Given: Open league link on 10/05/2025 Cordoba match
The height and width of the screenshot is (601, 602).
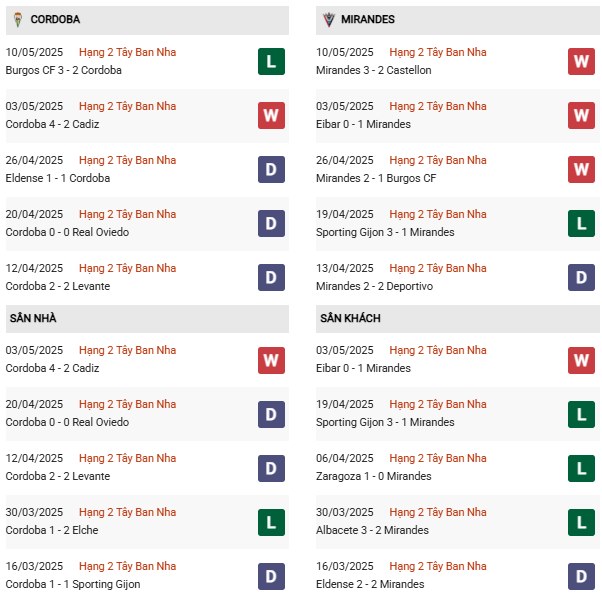Looking at the screenshot, I should point(127,52).
